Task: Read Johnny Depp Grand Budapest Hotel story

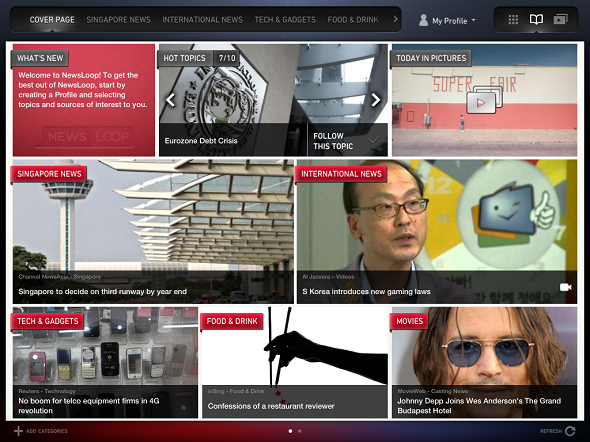Action: pyautogui.click(x=479, y=406)
